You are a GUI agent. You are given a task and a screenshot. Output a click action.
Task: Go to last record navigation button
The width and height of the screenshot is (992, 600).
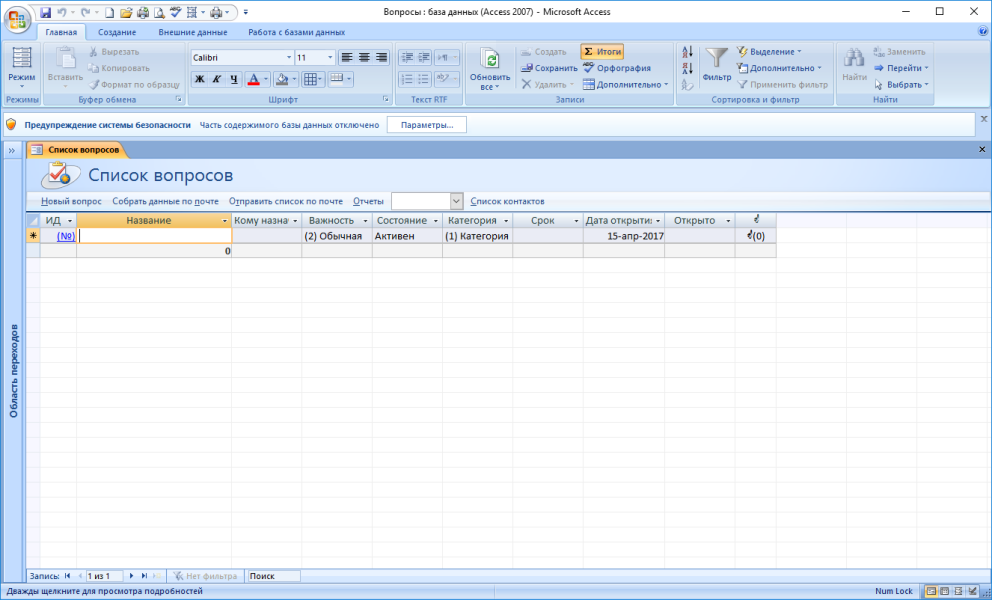click(x=144, y=576)
